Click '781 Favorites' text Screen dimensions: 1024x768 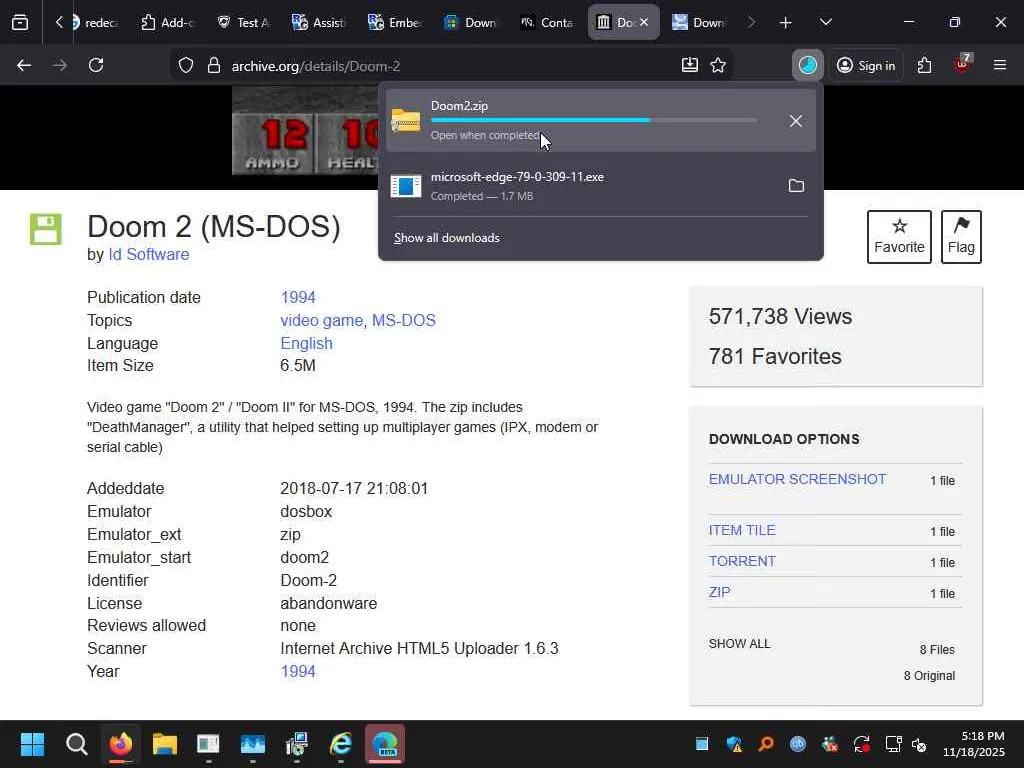tap(775, 356)
